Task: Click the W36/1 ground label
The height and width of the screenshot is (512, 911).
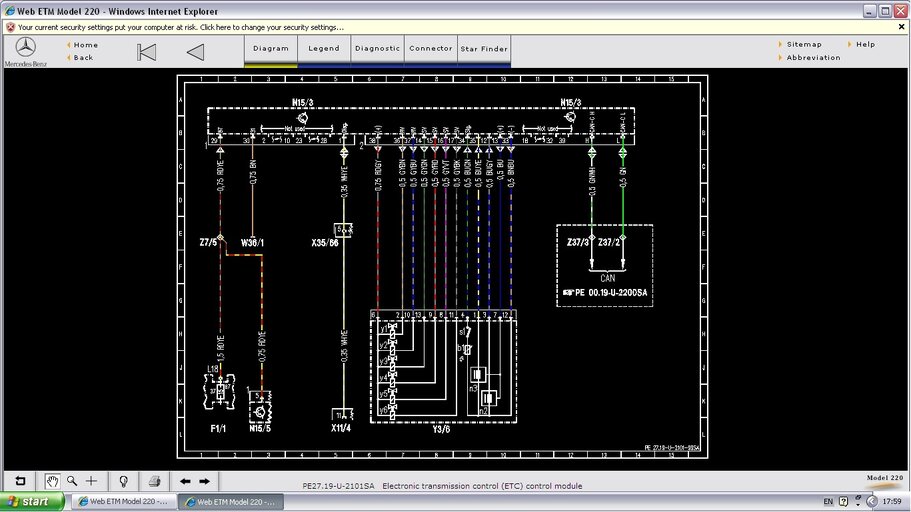Action: click(252, 243)
